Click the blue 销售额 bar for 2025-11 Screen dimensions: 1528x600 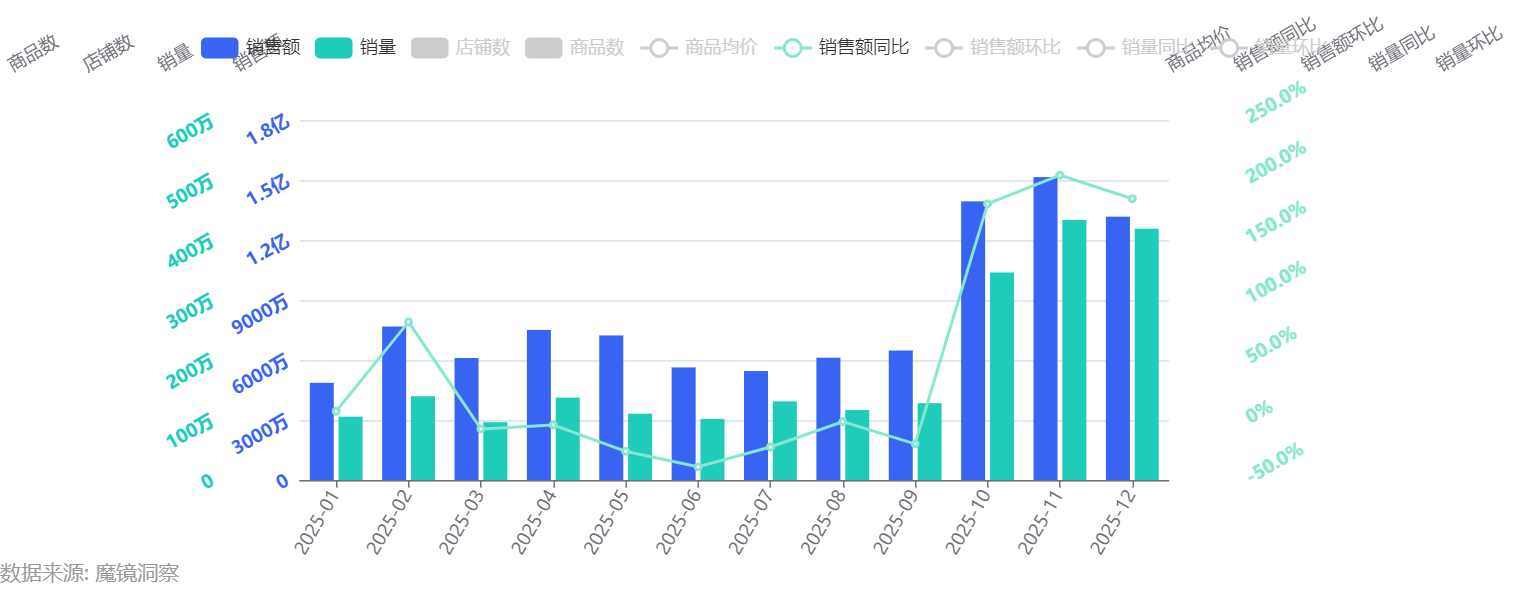click(1045, 328)
